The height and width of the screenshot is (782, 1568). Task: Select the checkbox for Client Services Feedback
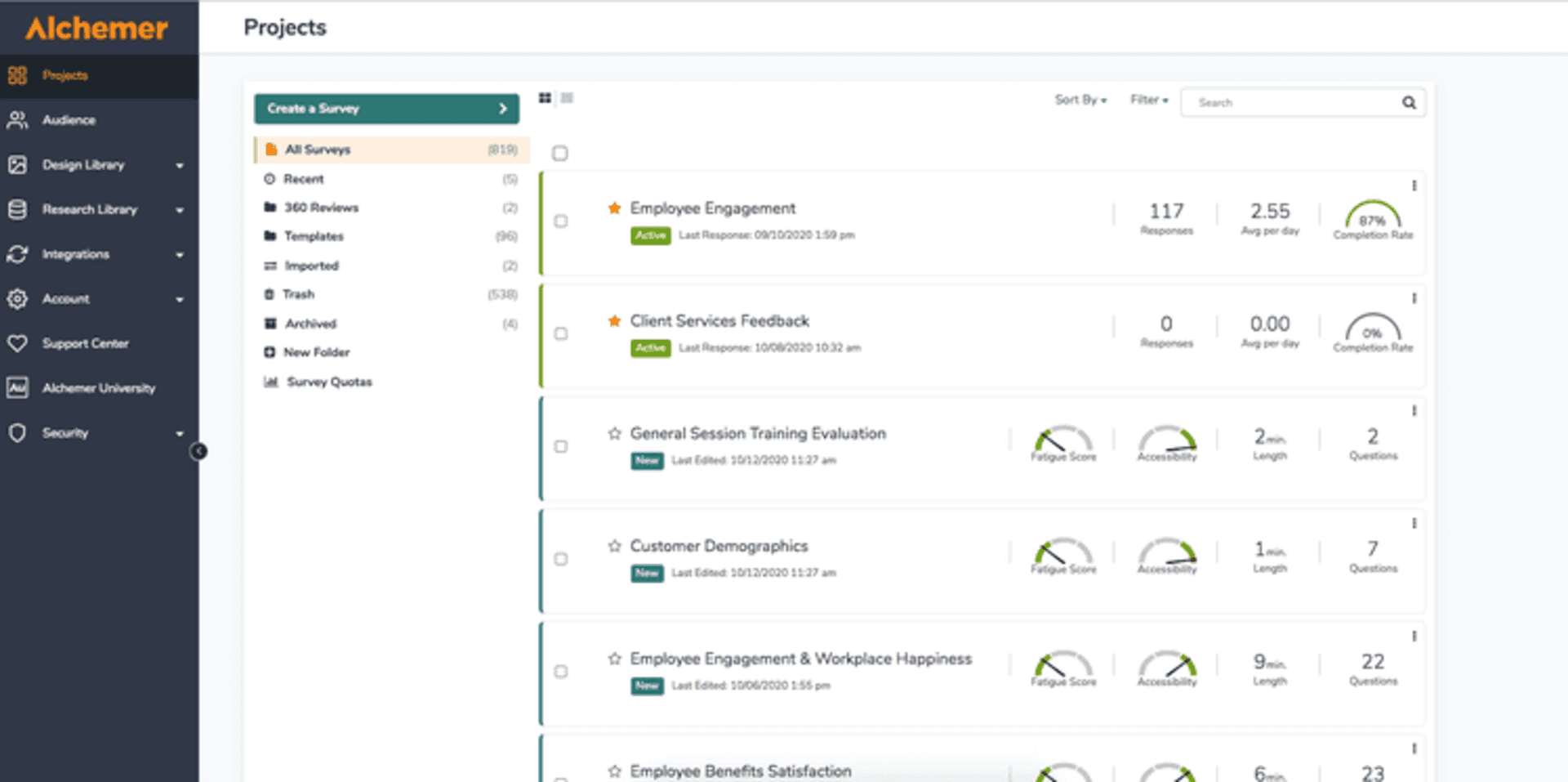(x=561, y=333)
